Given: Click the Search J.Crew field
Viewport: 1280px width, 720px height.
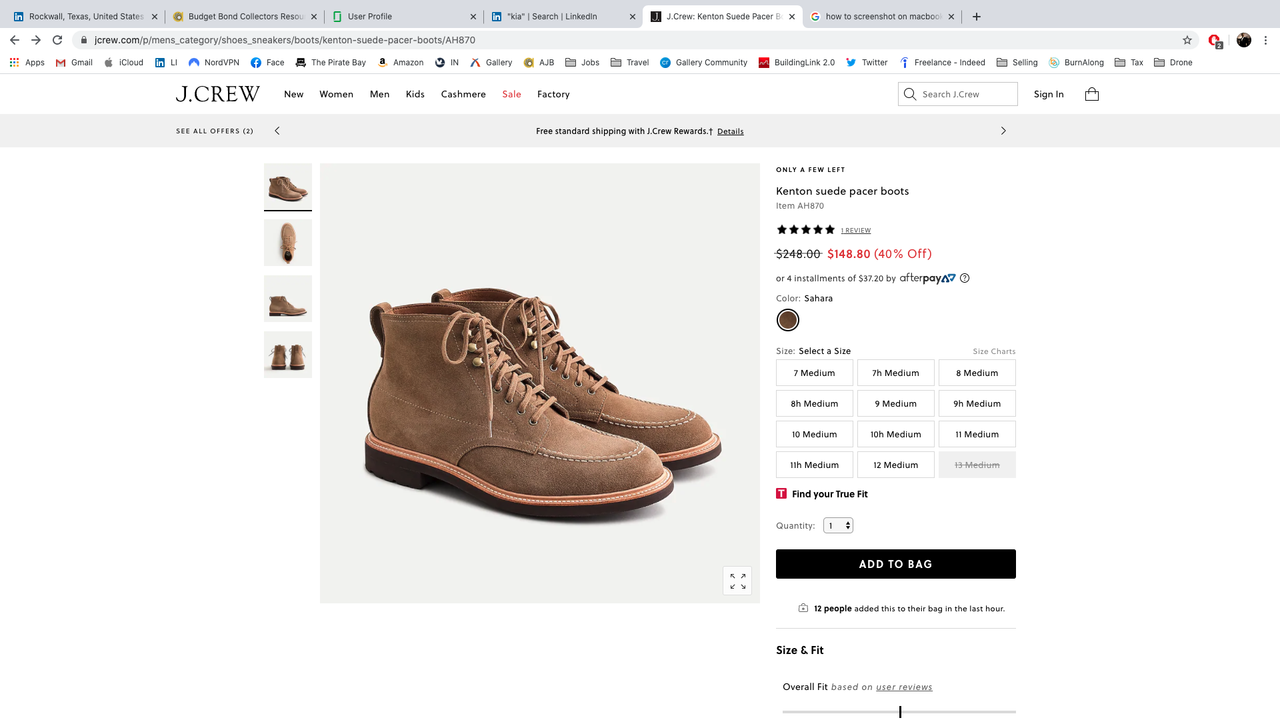Looking at the screenshot, I should tap(958, 94).
